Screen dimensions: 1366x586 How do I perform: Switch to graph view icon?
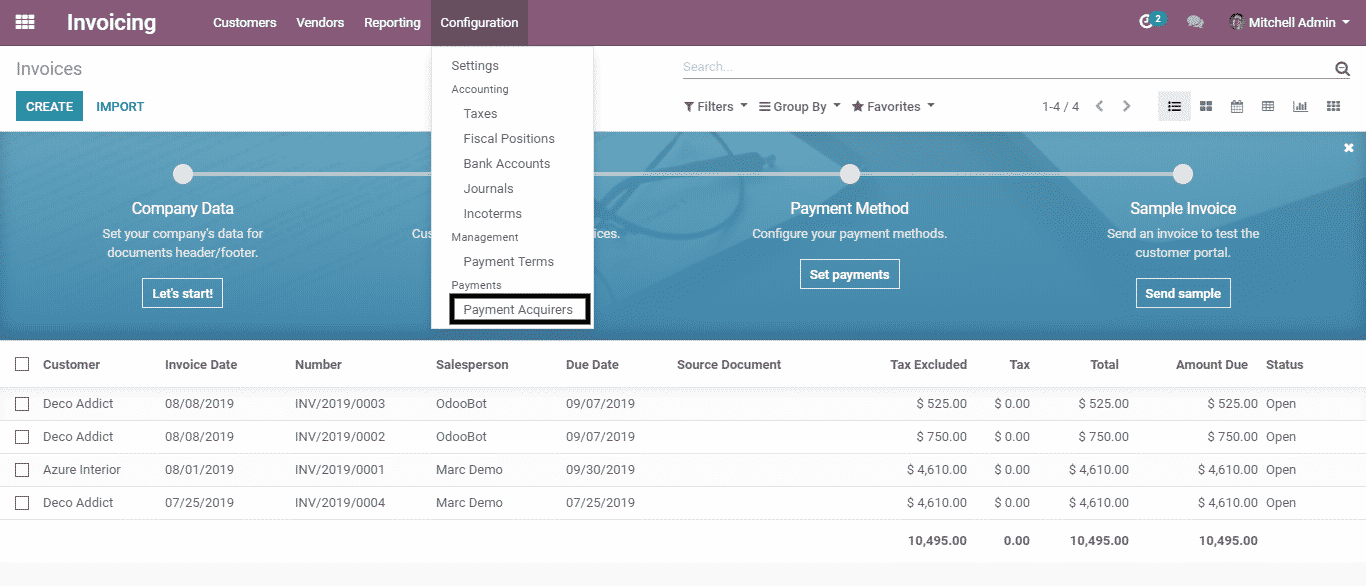point(1300,106)
